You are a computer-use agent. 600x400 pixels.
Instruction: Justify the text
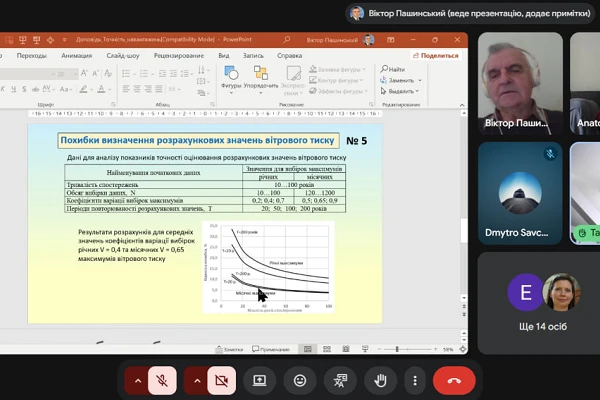159,89
